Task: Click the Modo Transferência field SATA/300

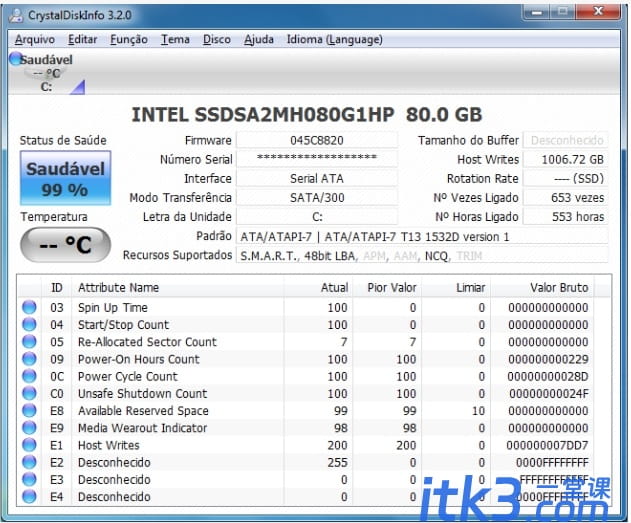Action: (x=317, y=198)
